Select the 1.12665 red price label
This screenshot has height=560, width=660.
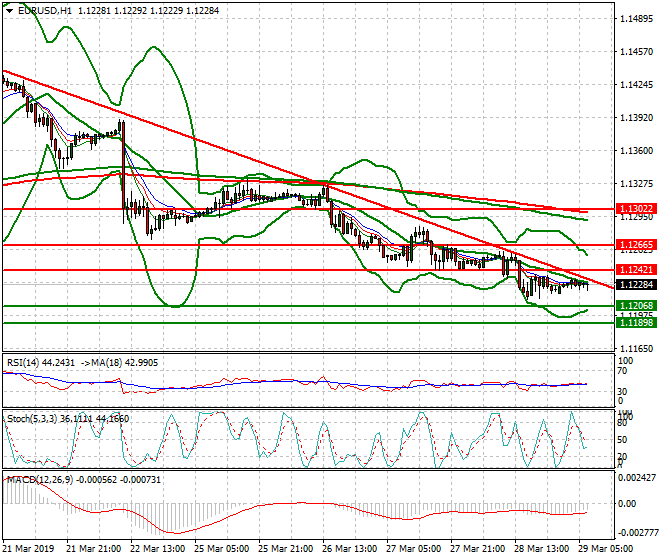(x=636, y=245)
